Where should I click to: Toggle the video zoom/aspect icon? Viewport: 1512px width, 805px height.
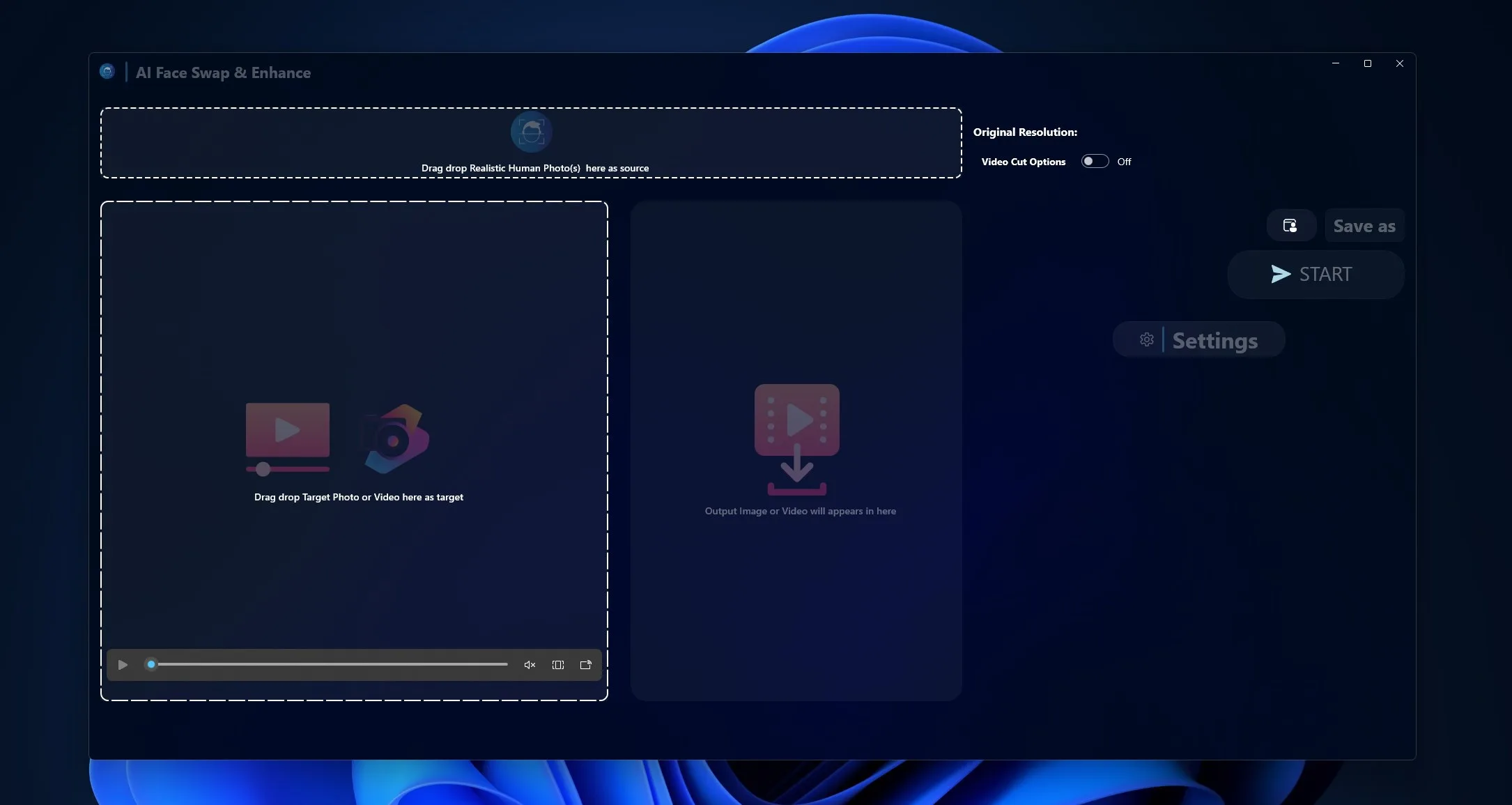pos(558,665)
